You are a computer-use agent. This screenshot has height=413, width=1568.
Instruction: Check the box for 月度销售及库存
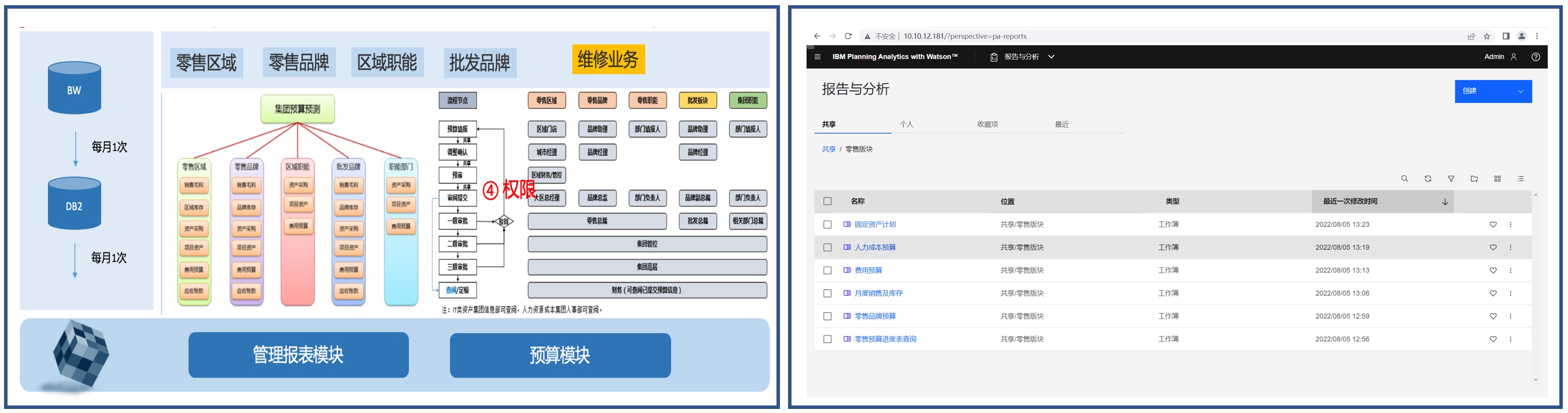tap(827, 294)
